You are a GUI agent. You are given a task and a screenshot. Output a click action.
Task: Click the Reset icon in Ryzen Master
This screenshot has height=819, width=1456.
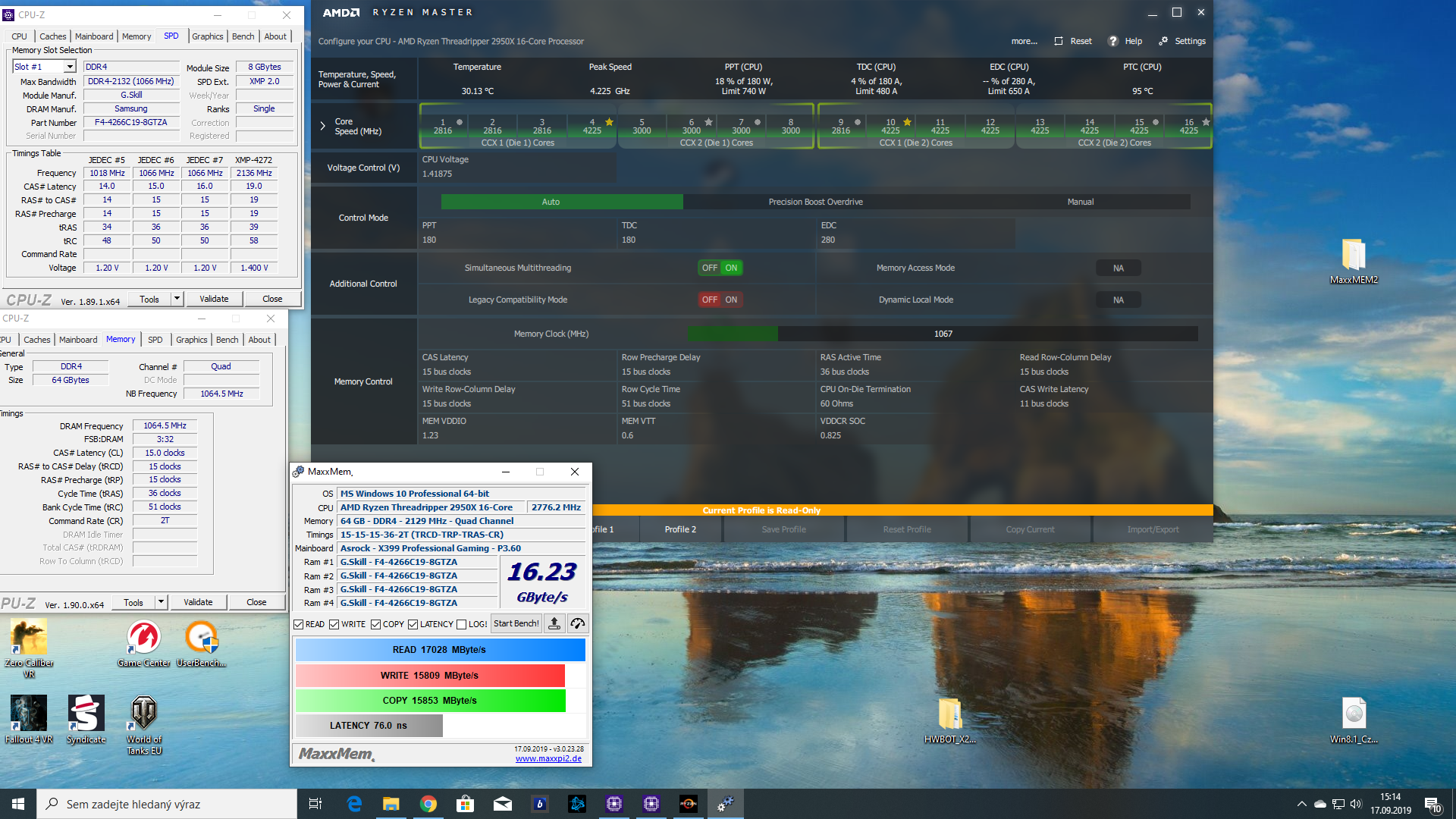tap(1059, 41)
